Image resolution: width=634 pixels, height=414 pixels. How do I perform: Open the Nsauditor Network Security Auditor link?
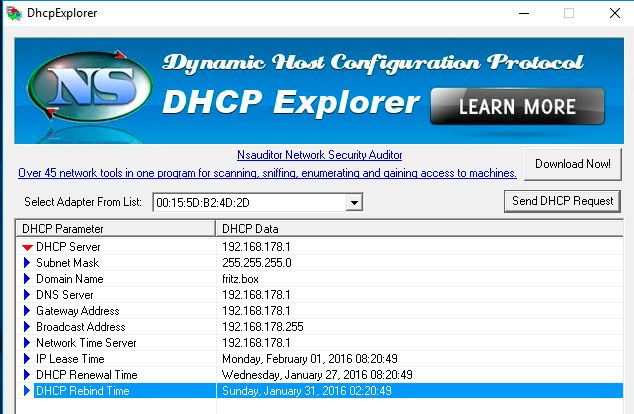tap(319, 155)
